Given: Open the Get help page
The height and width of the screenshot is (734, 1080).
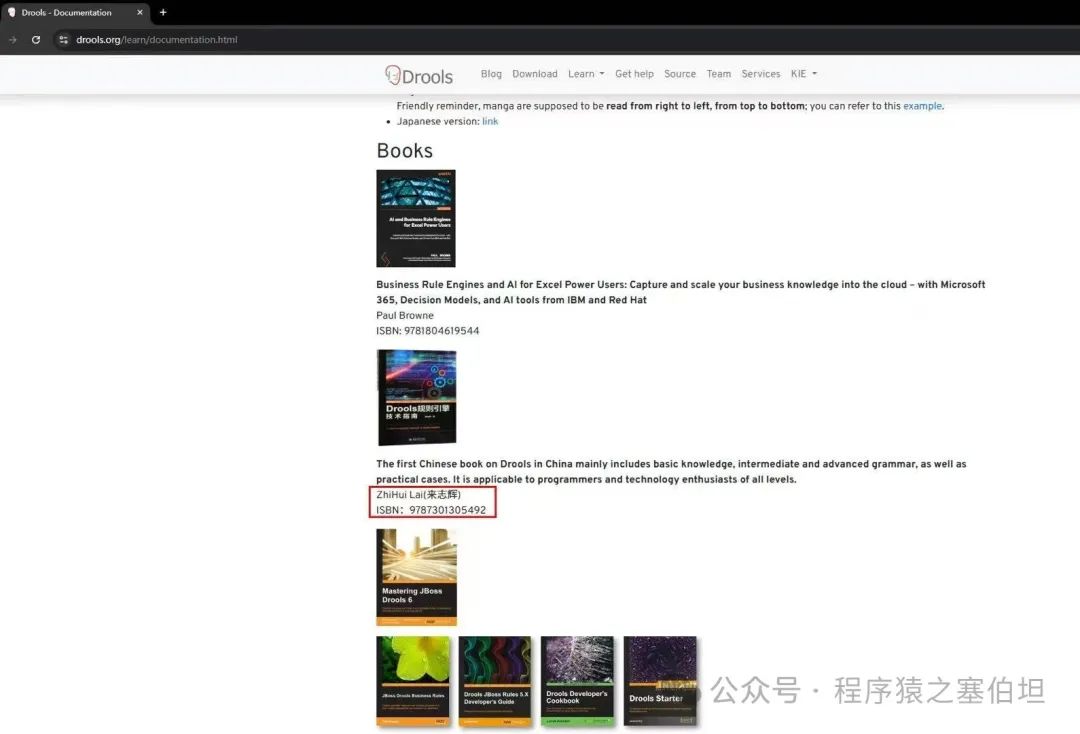Looking at the screenshot, I should coord(634,74).
